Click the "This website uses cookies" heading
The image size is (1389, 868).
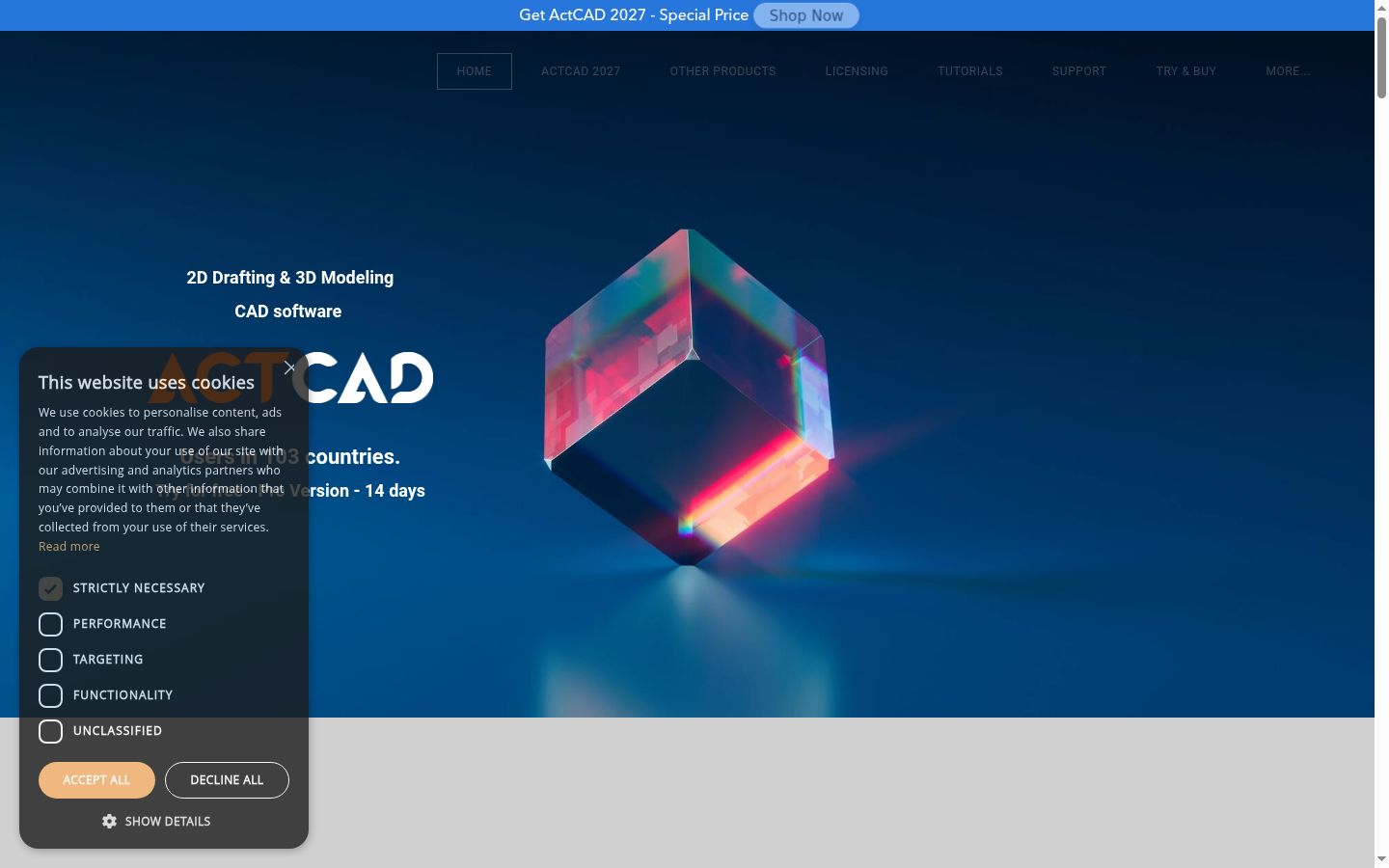147,383
